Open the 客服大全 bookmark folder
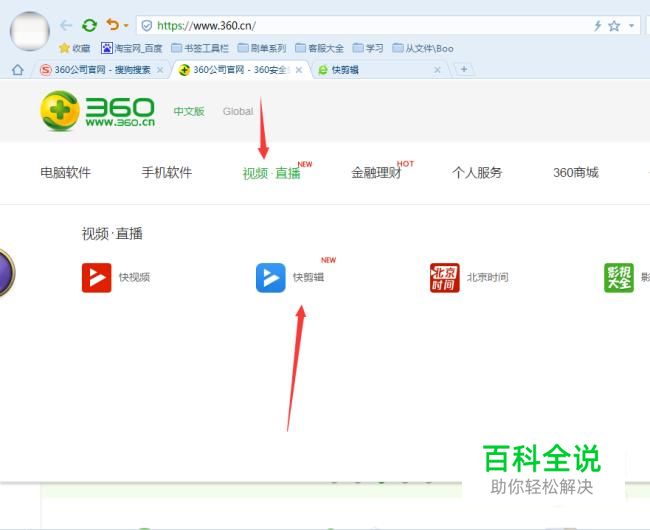650x530 pixels. pyautogui.click(x=319, y=48)
